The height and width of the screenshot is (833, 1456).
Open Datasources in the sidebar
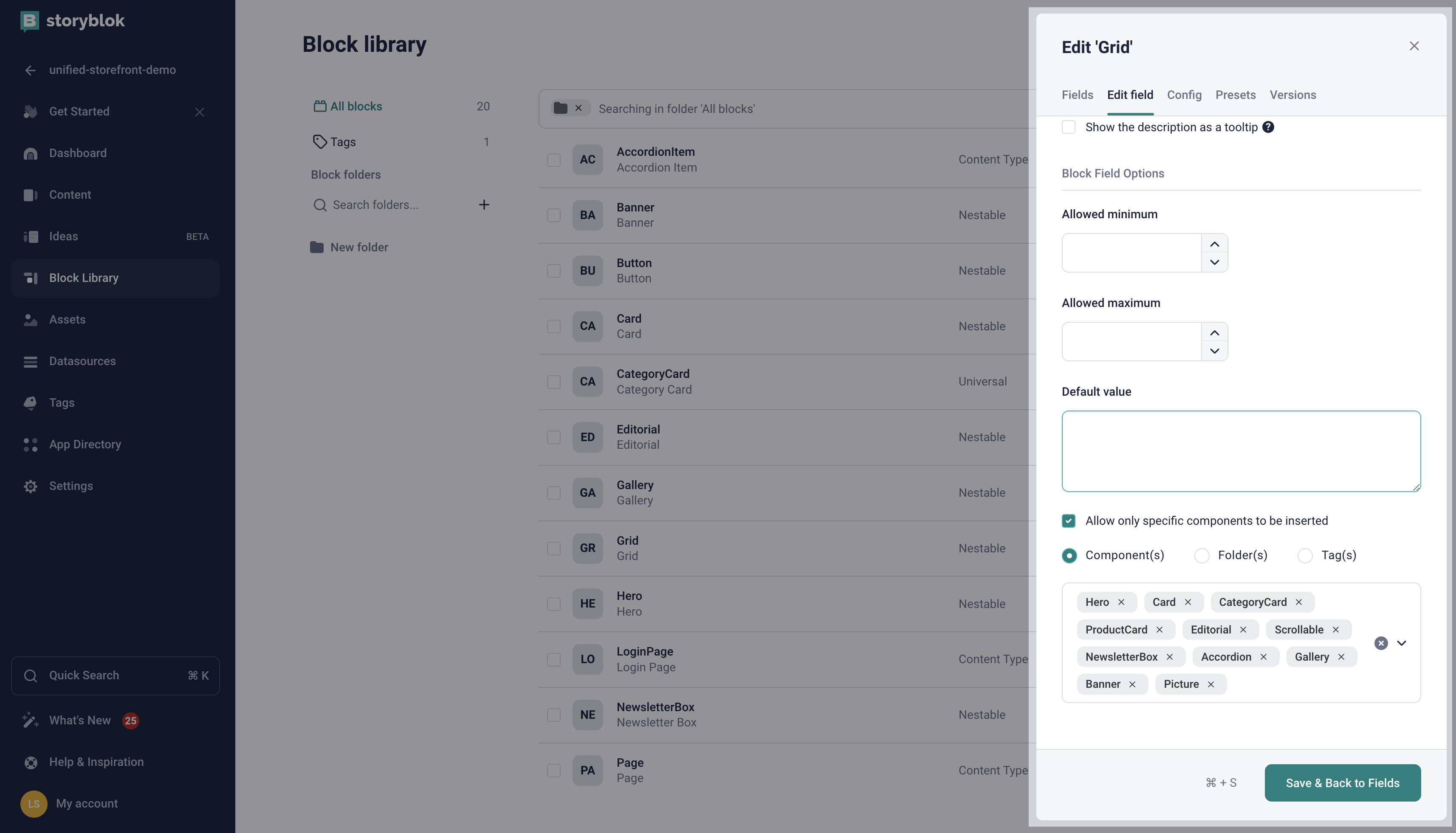click(x=115, y=361)
